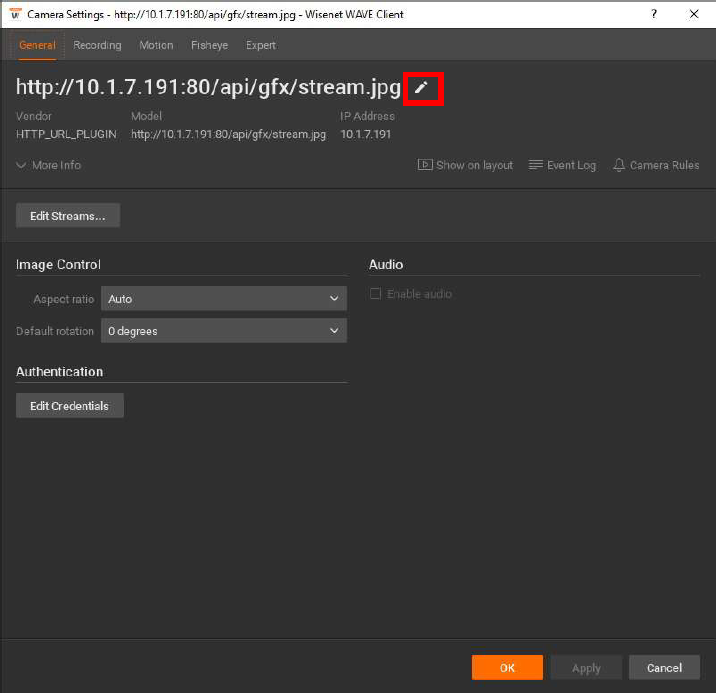Select the General tab
Image resolution: width=716 pixels, height=693 pixels.
point(37,45)
